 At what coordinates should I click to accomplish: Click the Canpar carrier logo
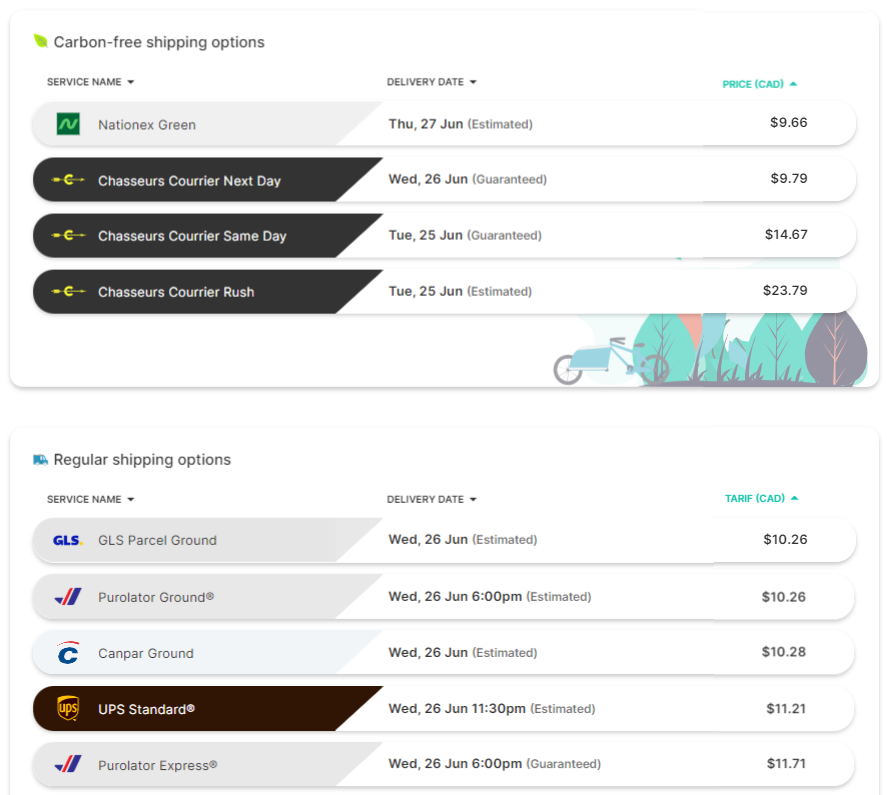68,652
